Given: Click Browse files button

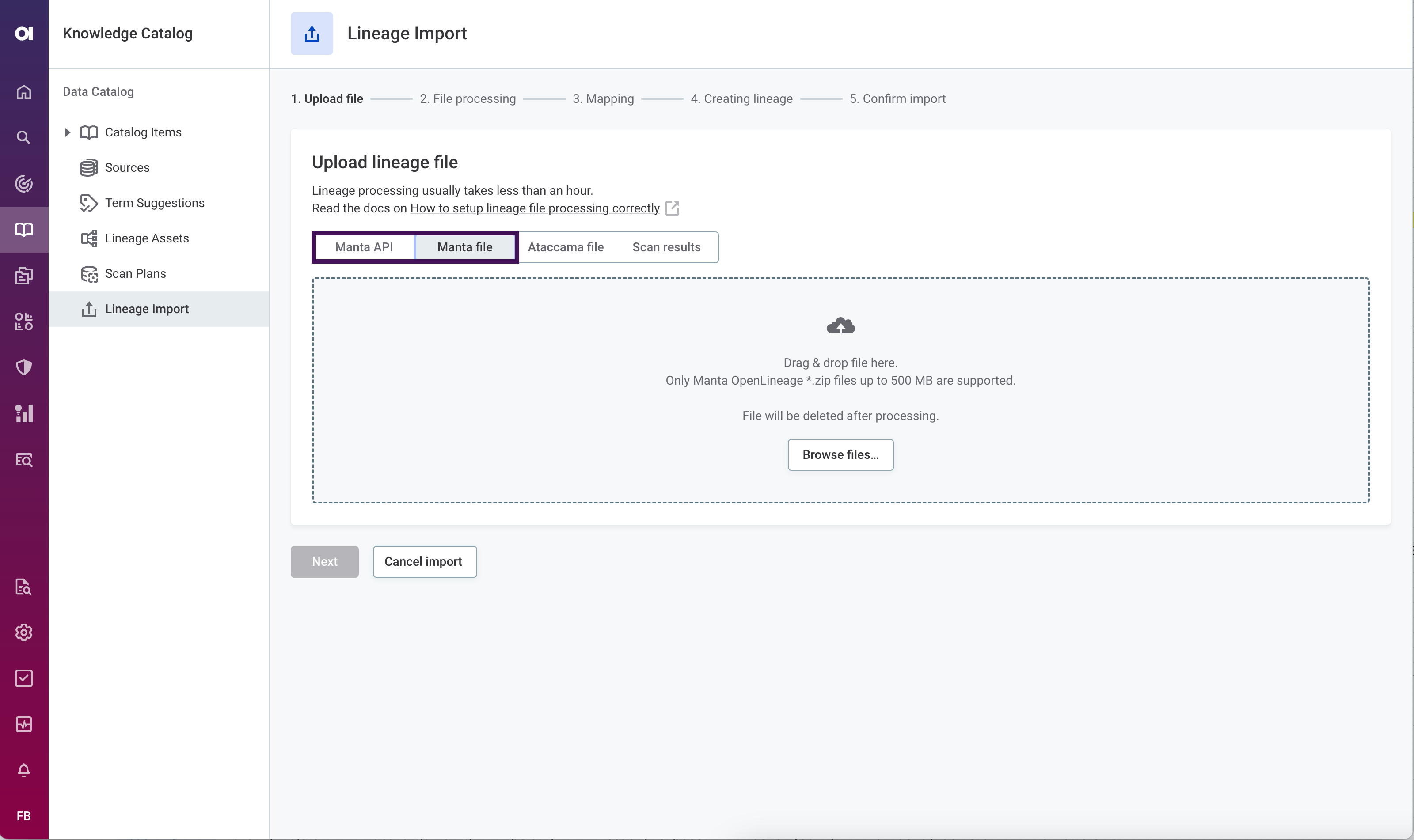Looking at the screenshot, I should click(840, 454).
